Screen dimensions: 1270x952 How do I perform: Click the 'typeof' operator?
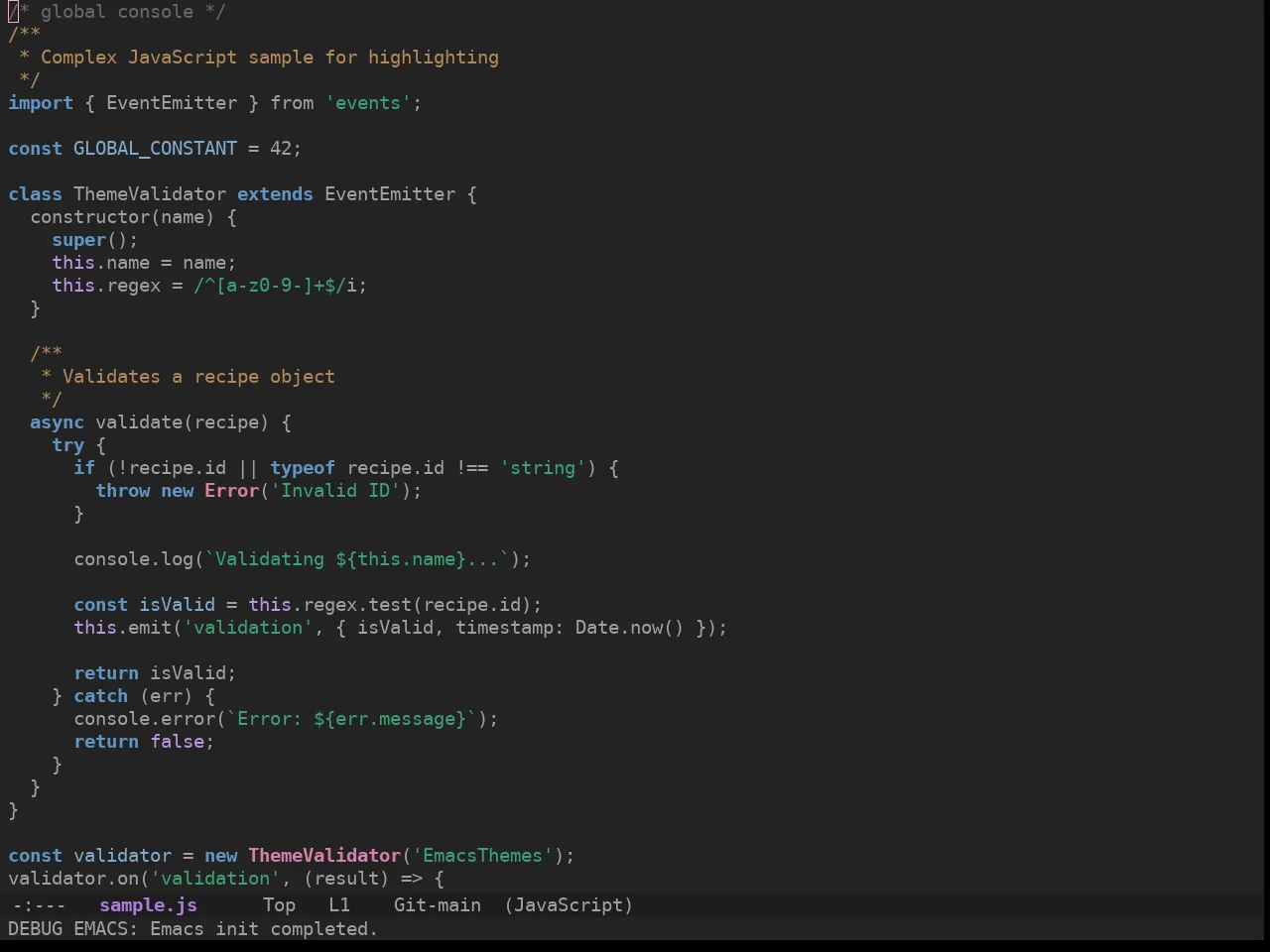(303, 468)
